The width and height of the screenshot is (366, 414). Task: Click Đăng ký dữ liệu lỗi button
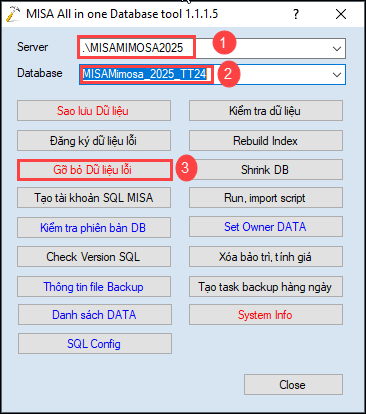pos(94,141)
